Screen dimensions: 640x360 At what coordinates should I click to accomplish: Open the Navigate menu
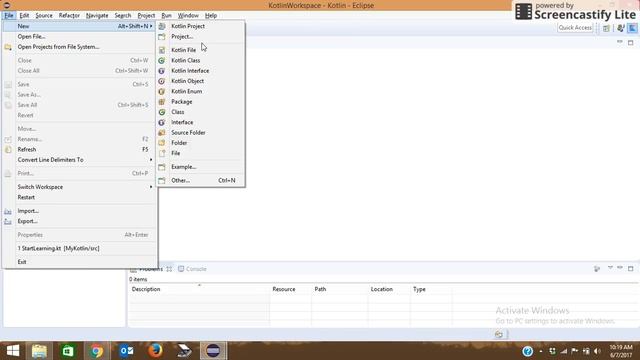pos(97,16)
